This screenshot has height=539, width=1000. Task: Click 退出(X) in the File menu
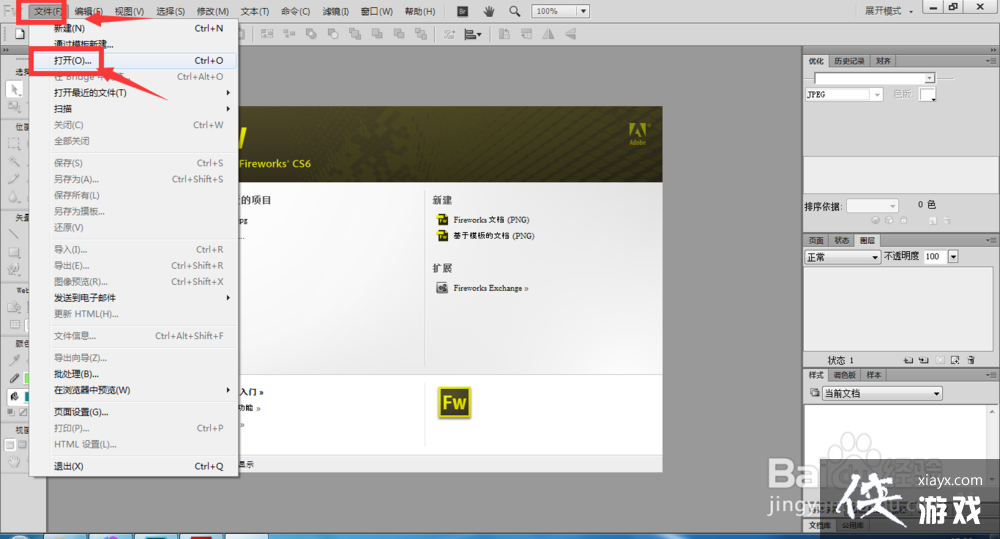click(x=68, y=466)
